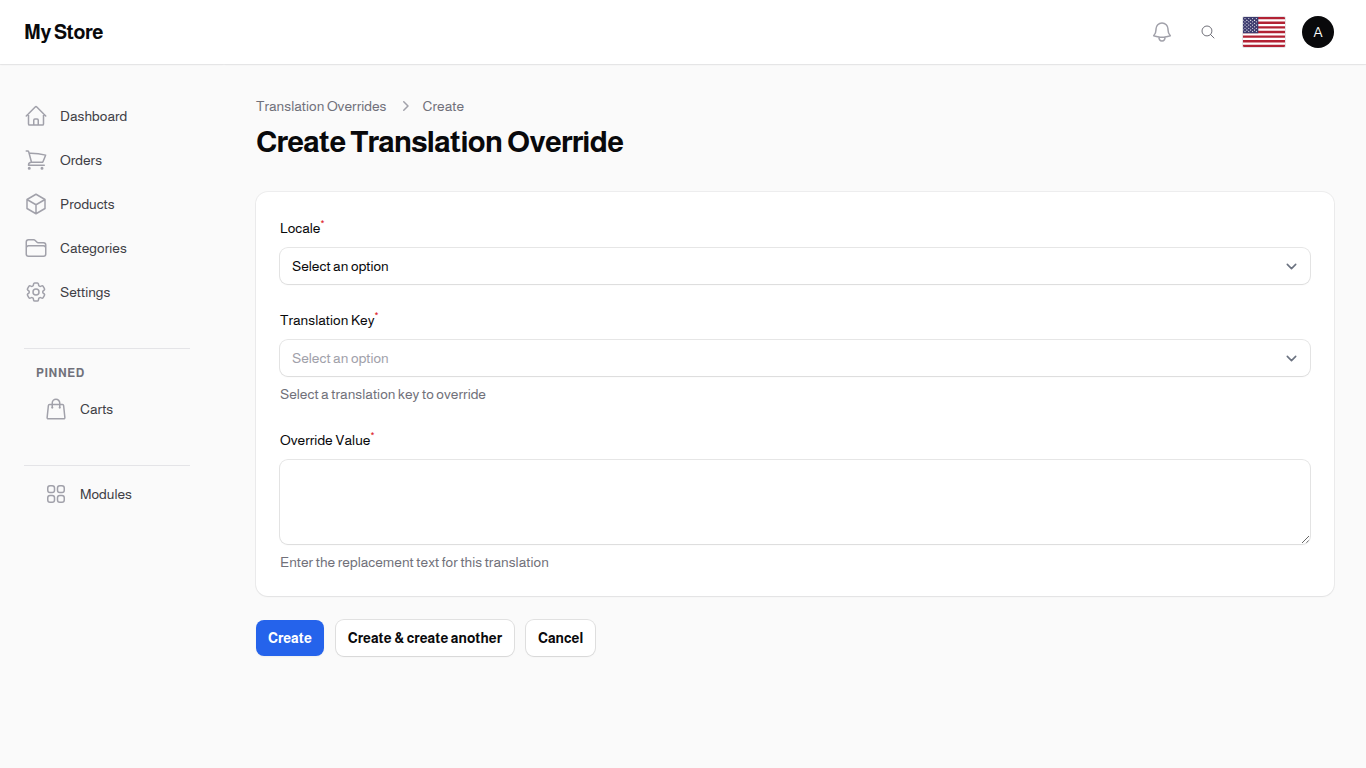Open notifications with the bell icon

point(1162,31)
